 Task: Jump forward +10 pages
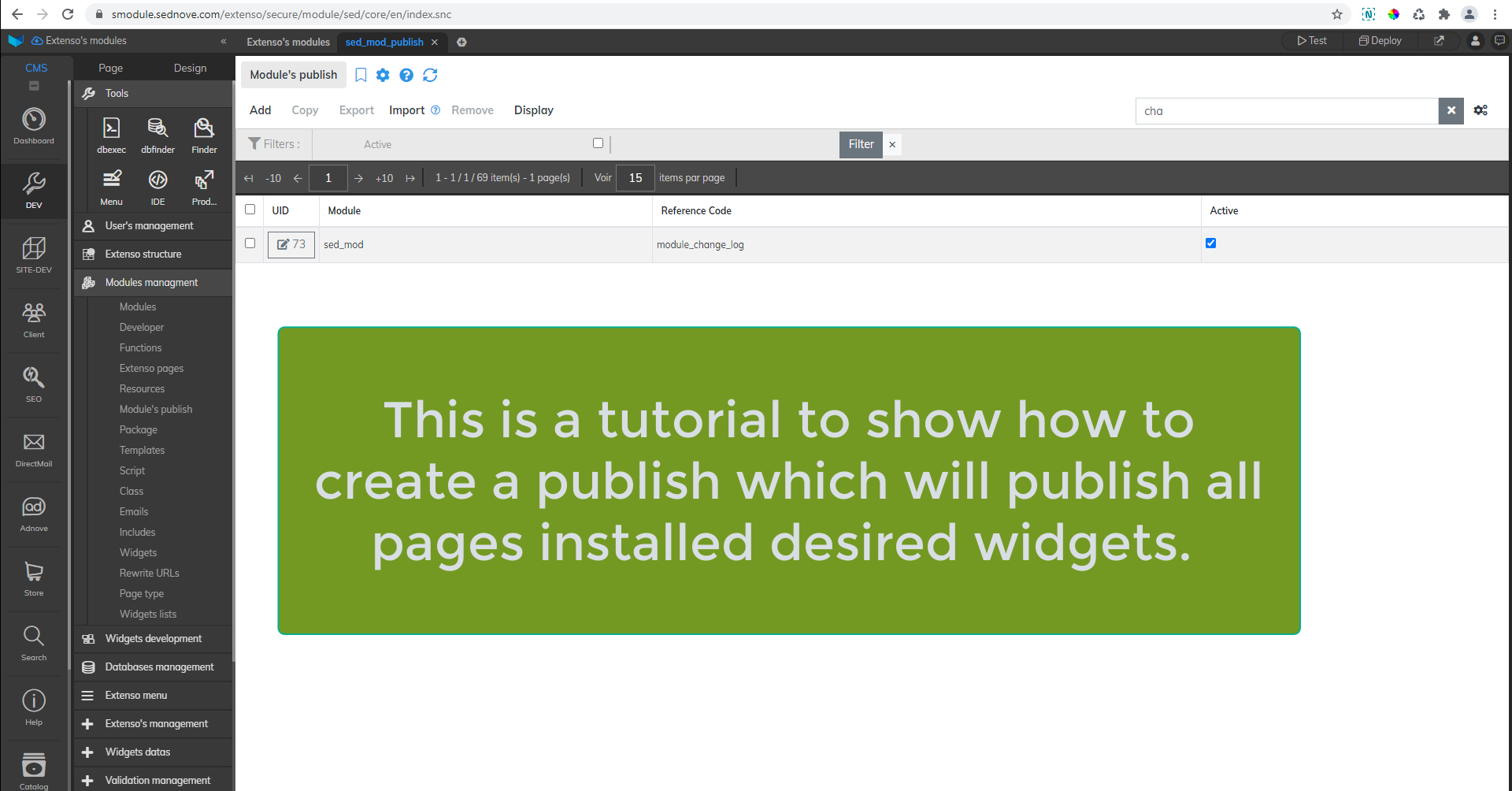[x=384, y=178]
